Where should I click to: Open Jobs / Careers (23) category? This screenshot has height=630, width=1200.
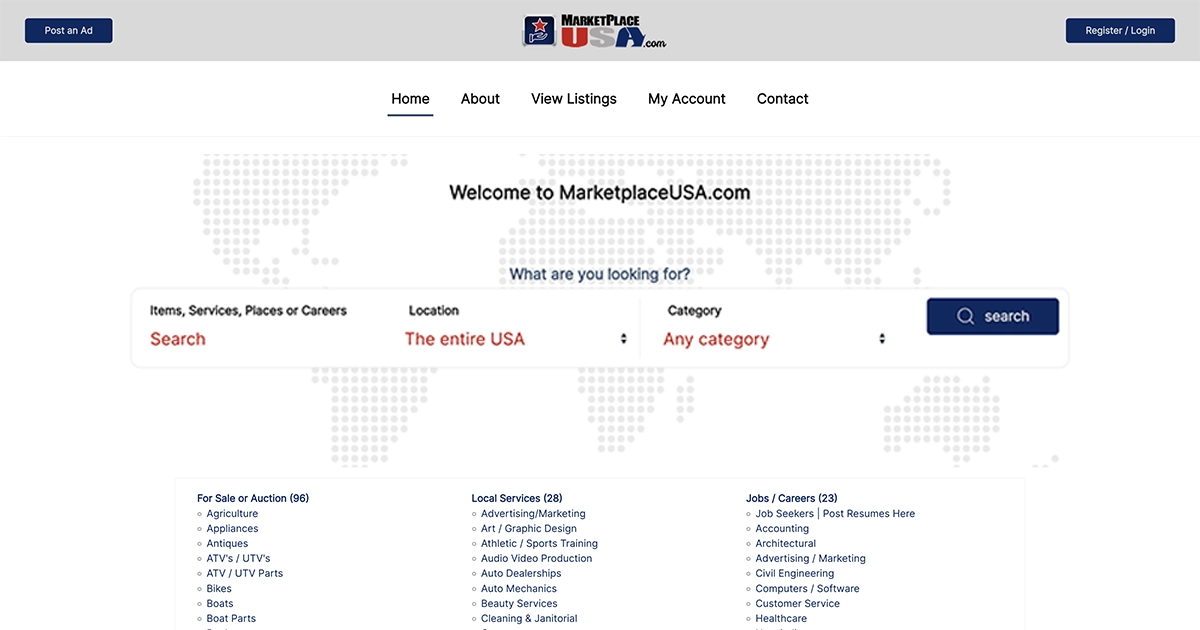pyautogui.click(x=792, y=498)
